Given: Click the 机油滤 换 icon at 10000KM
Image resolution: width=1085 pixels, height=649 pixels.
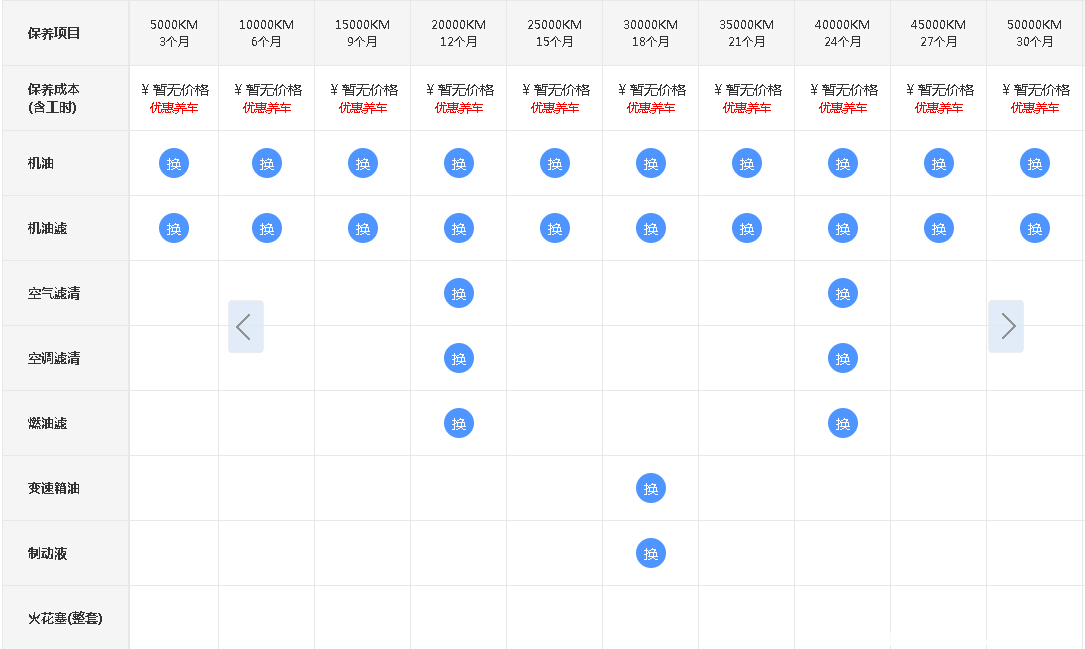Looking at the screenshot, I should tap(267, 228).
